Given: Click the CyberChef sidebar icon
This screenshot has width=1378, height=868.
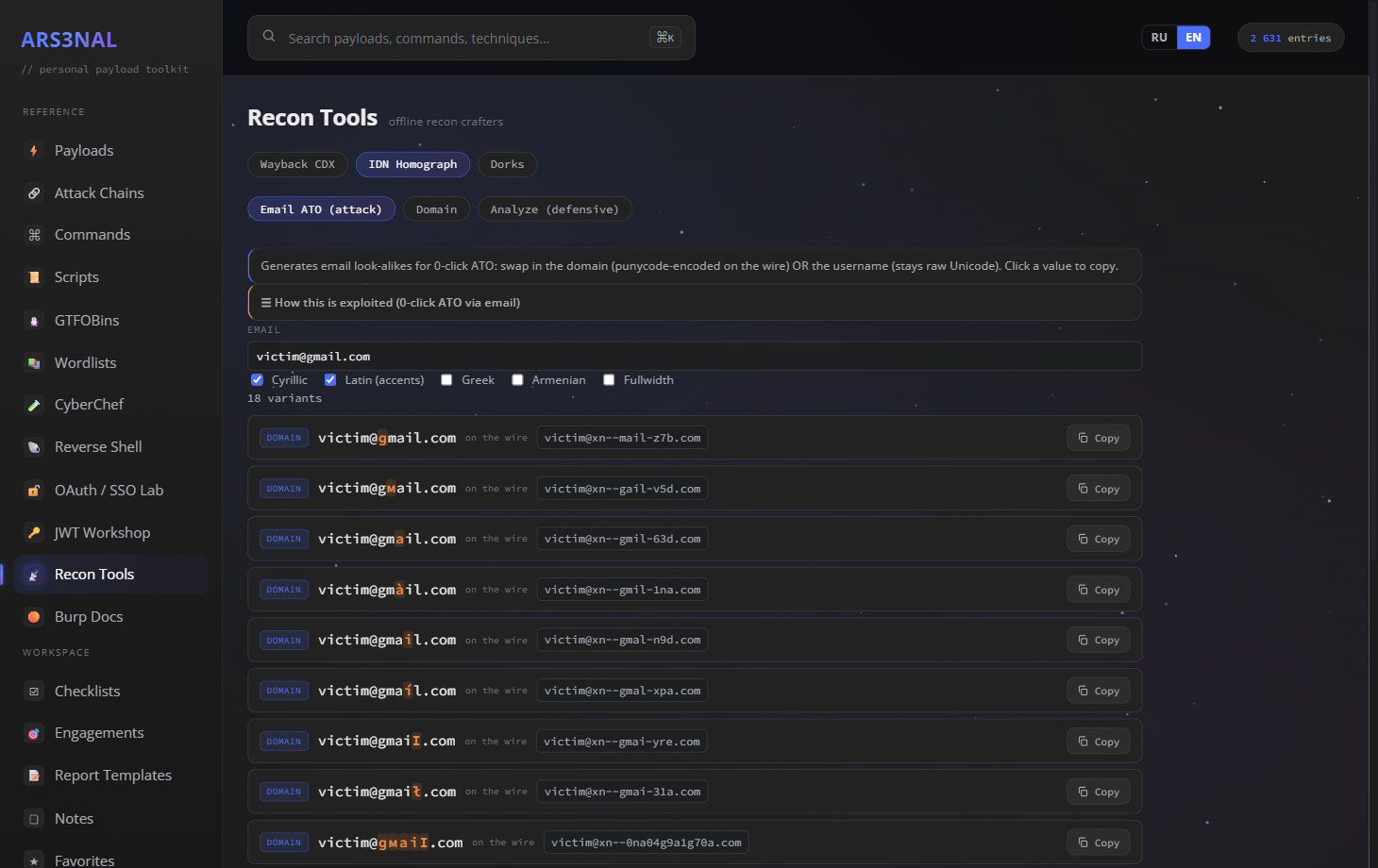Looking at the screenshot, I should tap(34, 405).
